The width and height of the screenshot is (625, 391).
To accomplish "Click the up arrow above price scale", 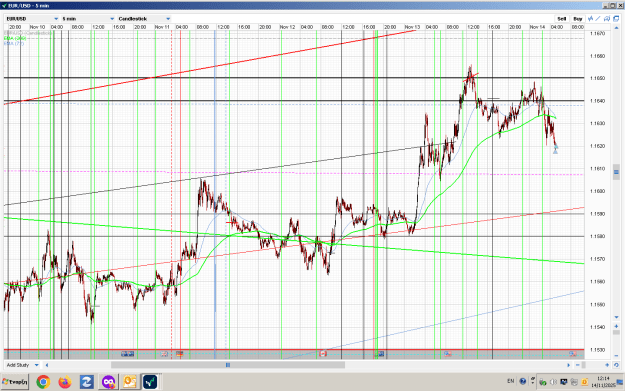I will coord(616,28).
